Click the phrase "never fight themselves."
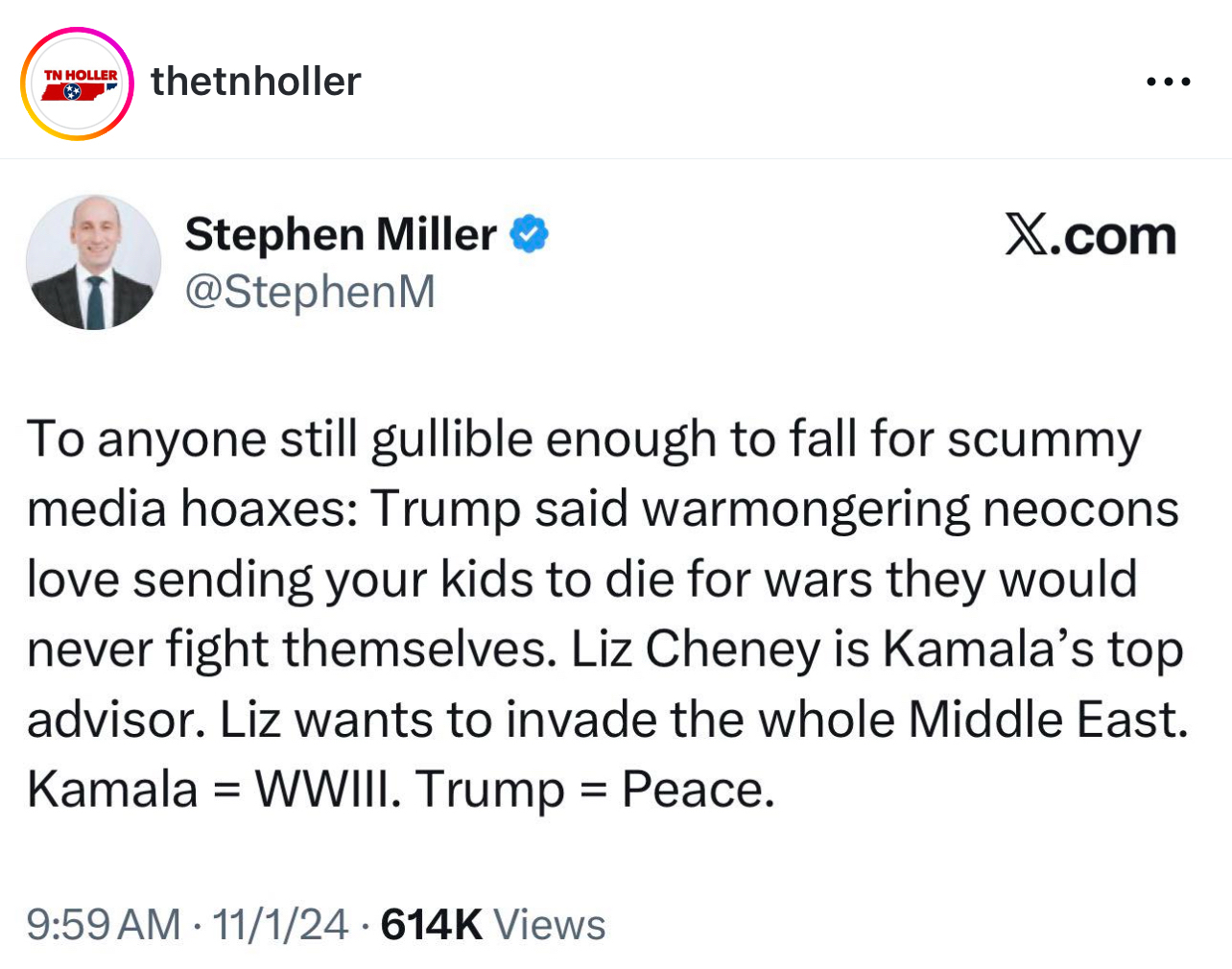The height and width of the screenshot is (969, 1232). [292, 650]
